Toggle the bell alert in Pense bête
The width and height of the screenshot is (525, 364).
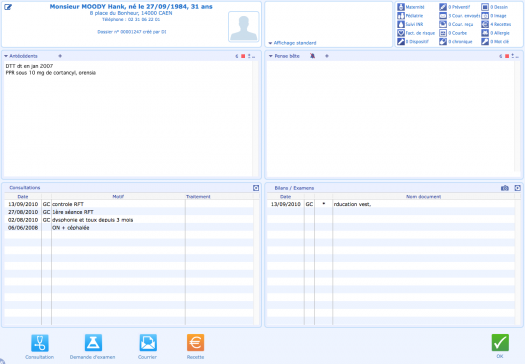(x=312, y=56)
